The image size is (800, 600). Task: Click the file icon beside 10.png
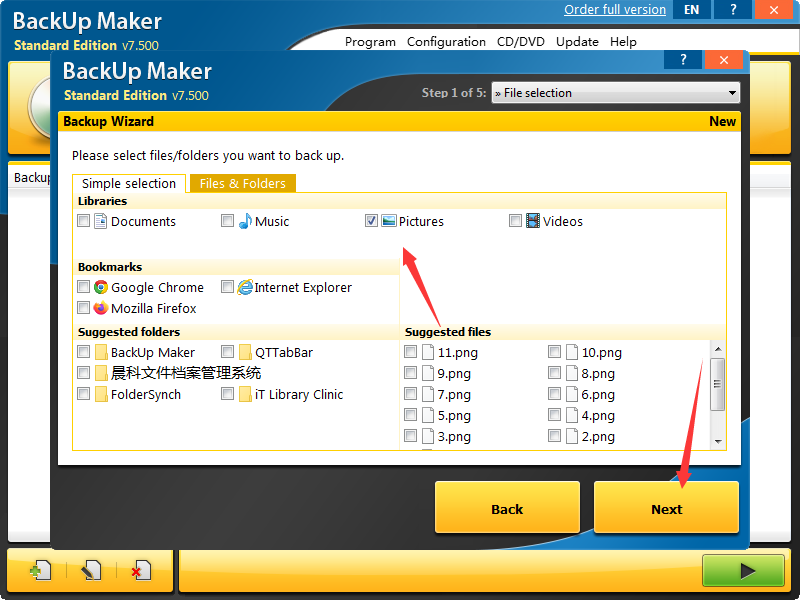point(572,353)
